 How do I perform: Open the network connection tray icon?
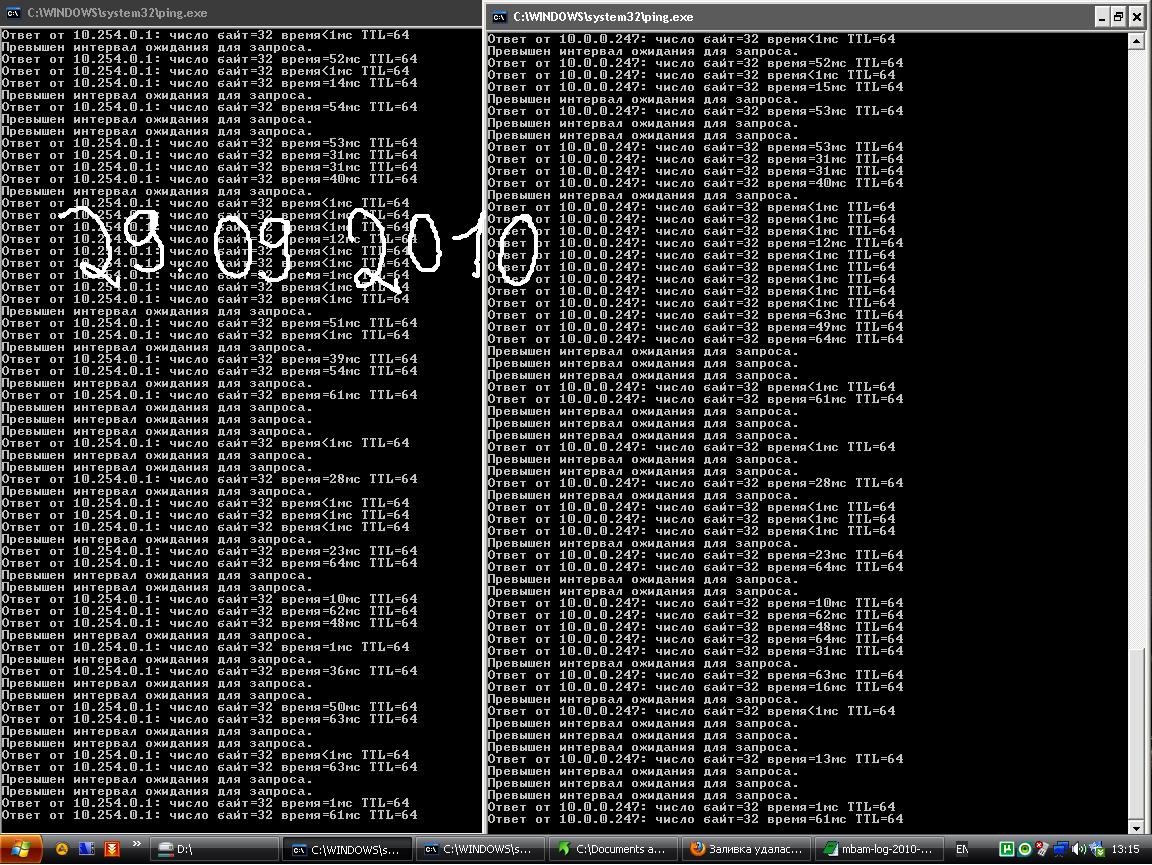(1060, 850)
